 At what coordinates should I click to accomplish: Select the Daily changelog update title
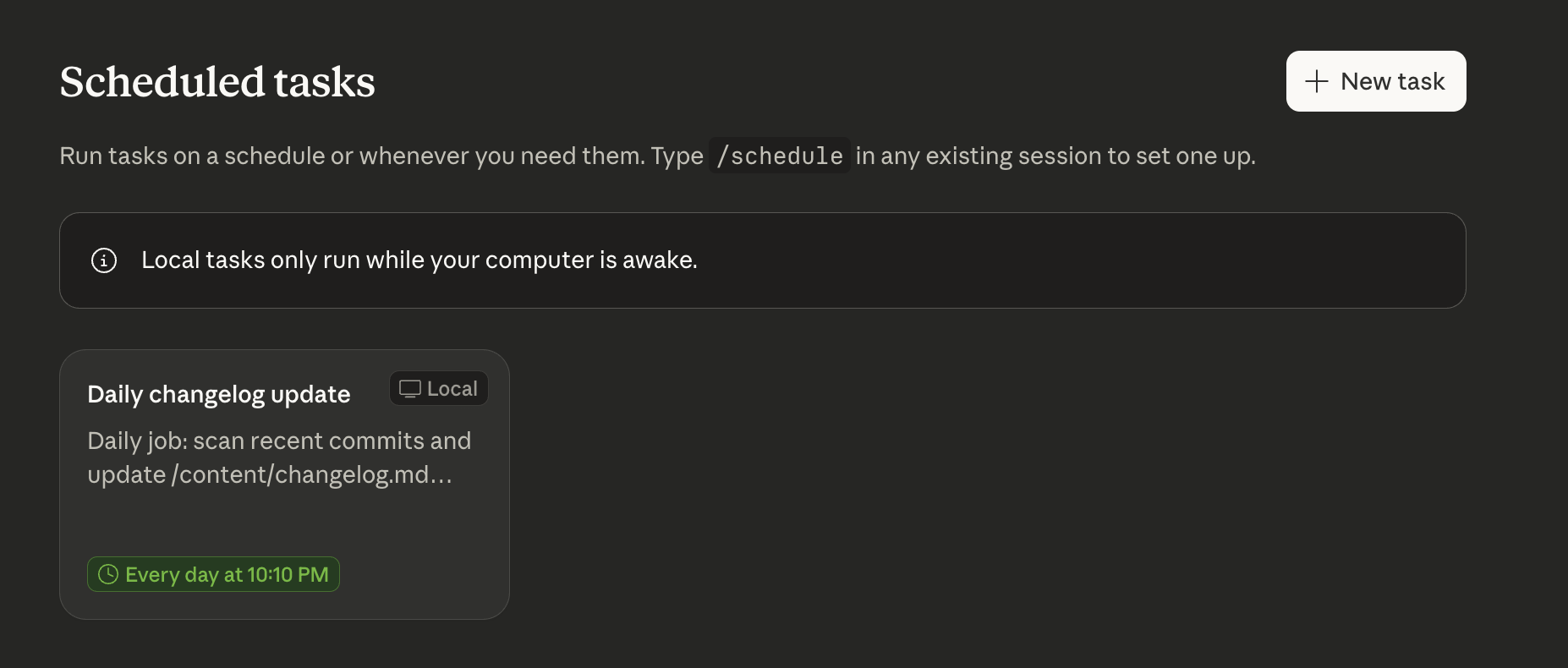click(x=218, y=394)
